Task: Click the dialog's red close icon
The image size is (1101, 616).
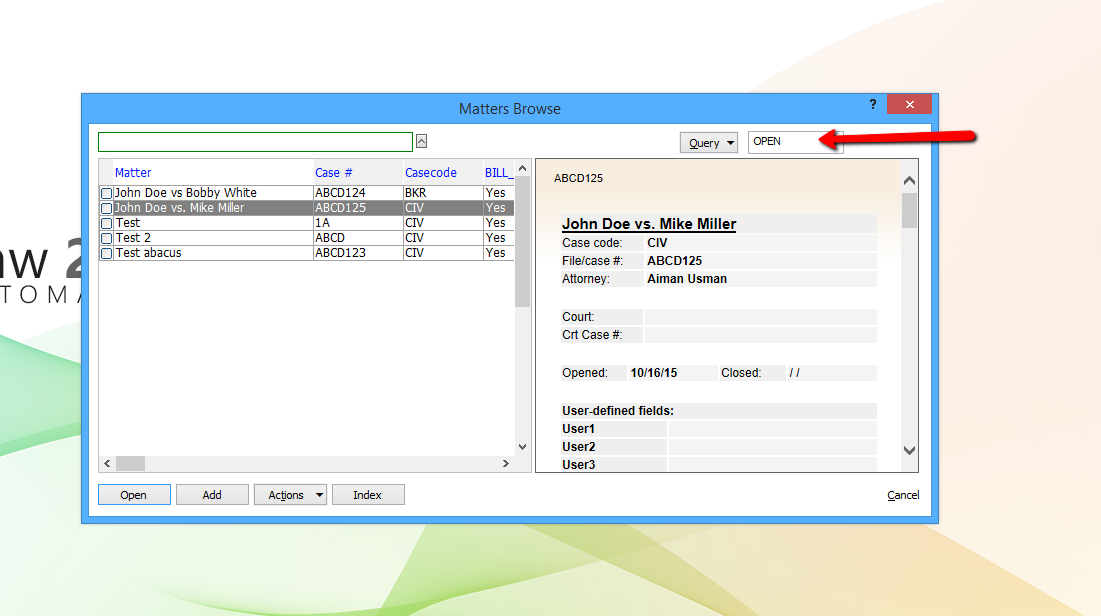Action: pyautogui.click(x=908, y=104)
